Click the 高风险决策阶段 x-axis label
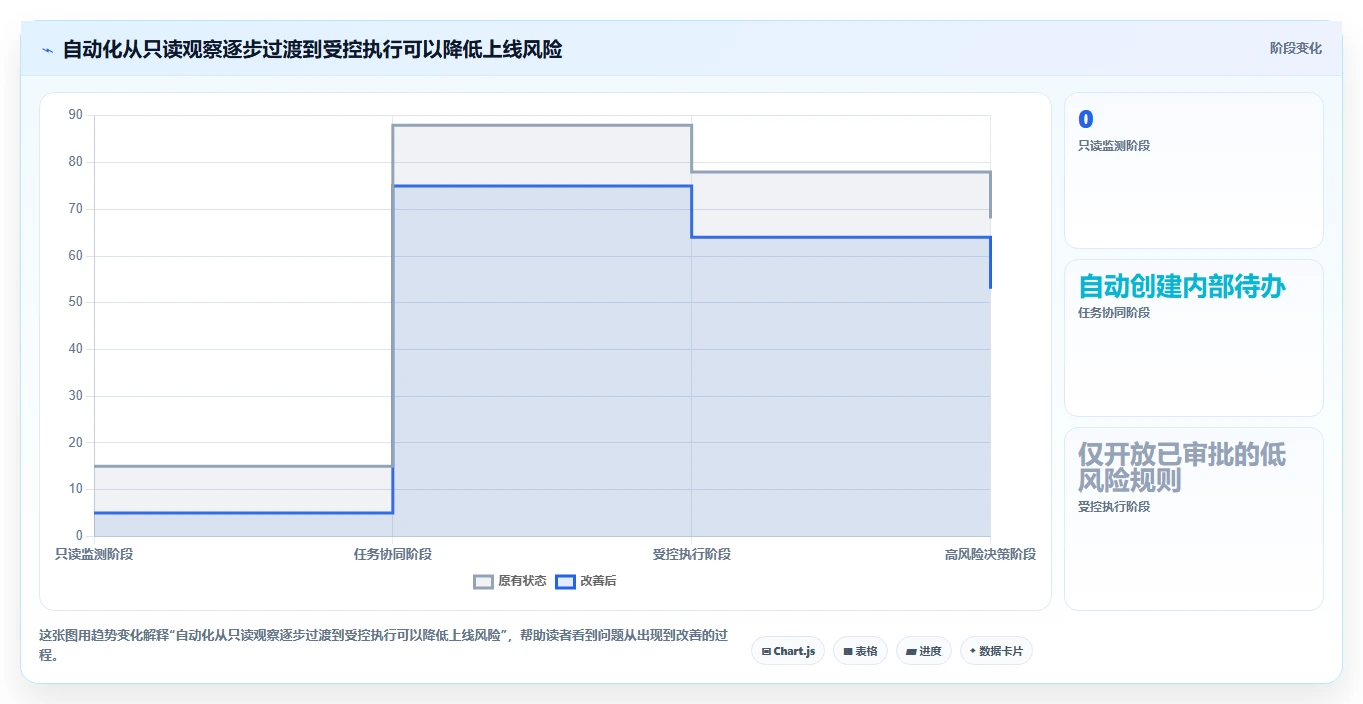The height and width of the screenshot is (704, 1363). (x=990, y=554)
